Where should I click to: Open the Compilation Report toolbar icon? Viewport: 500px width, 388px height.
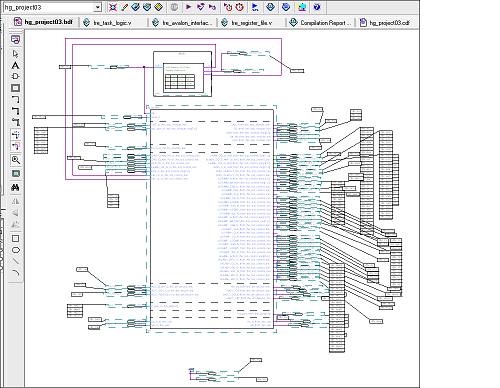pos(271,7)
